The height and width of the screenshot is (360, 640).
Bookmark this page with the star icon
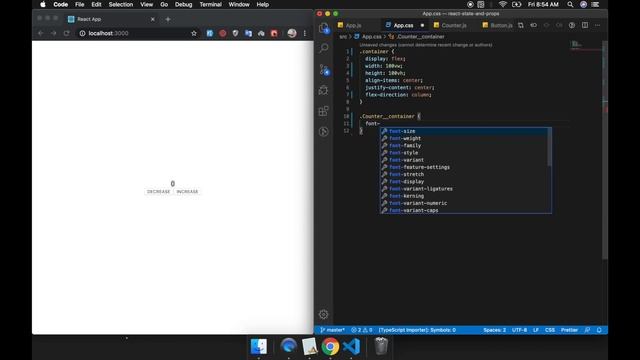pos(194,33)
